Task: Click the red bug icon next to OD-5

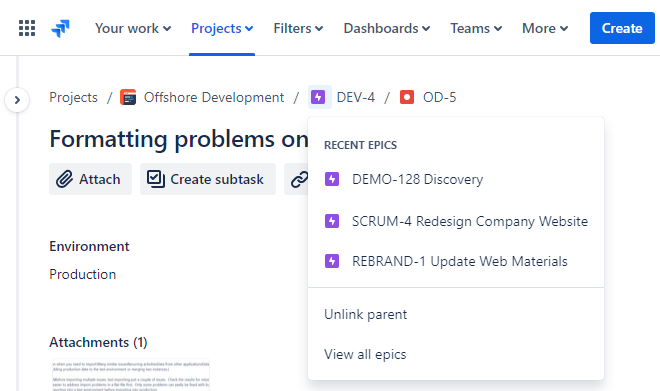Action: click(x=407, y=97)
